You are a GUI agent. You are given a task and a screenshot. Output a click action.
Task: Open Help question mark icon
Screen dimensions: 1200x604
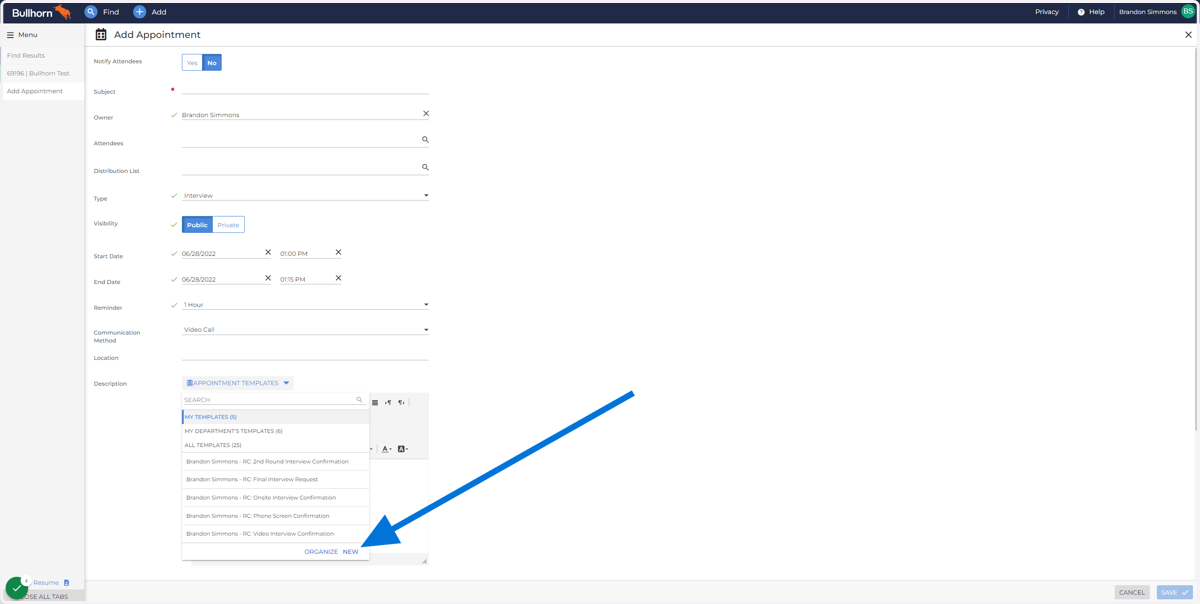click(x=1081, y=12)
